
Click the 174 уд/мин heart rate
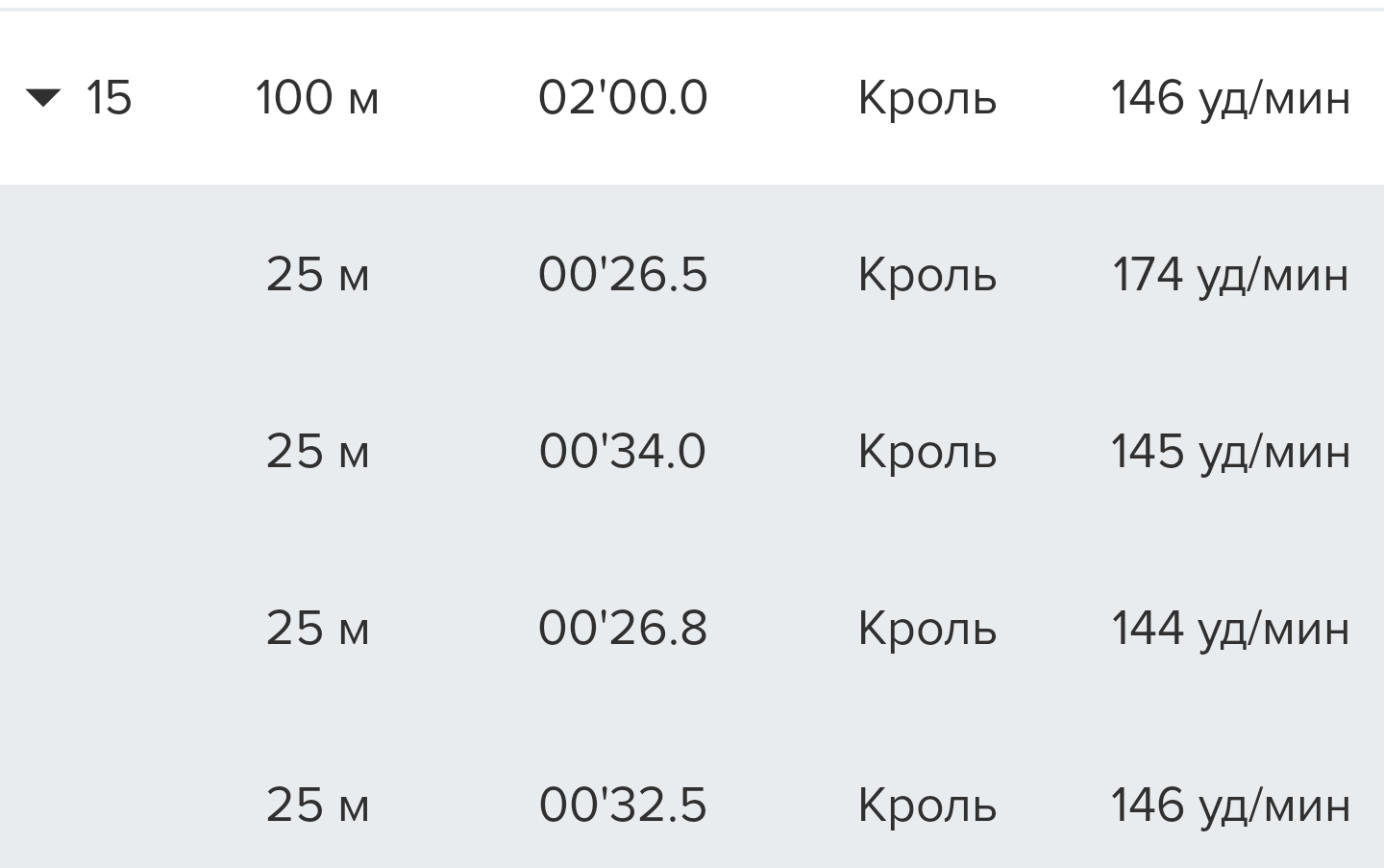point(1230,275)
